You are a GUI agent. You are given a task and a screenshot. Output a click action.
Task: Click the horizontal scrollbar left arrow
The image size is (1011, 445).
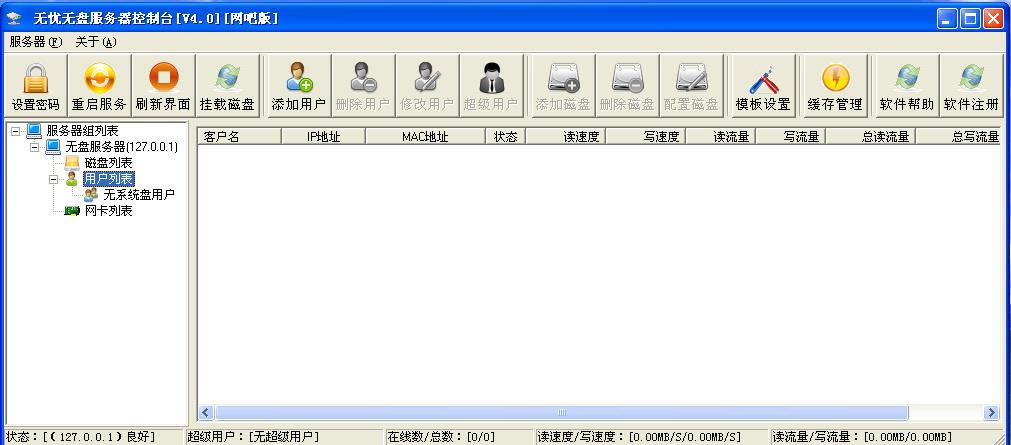(206, 413)
